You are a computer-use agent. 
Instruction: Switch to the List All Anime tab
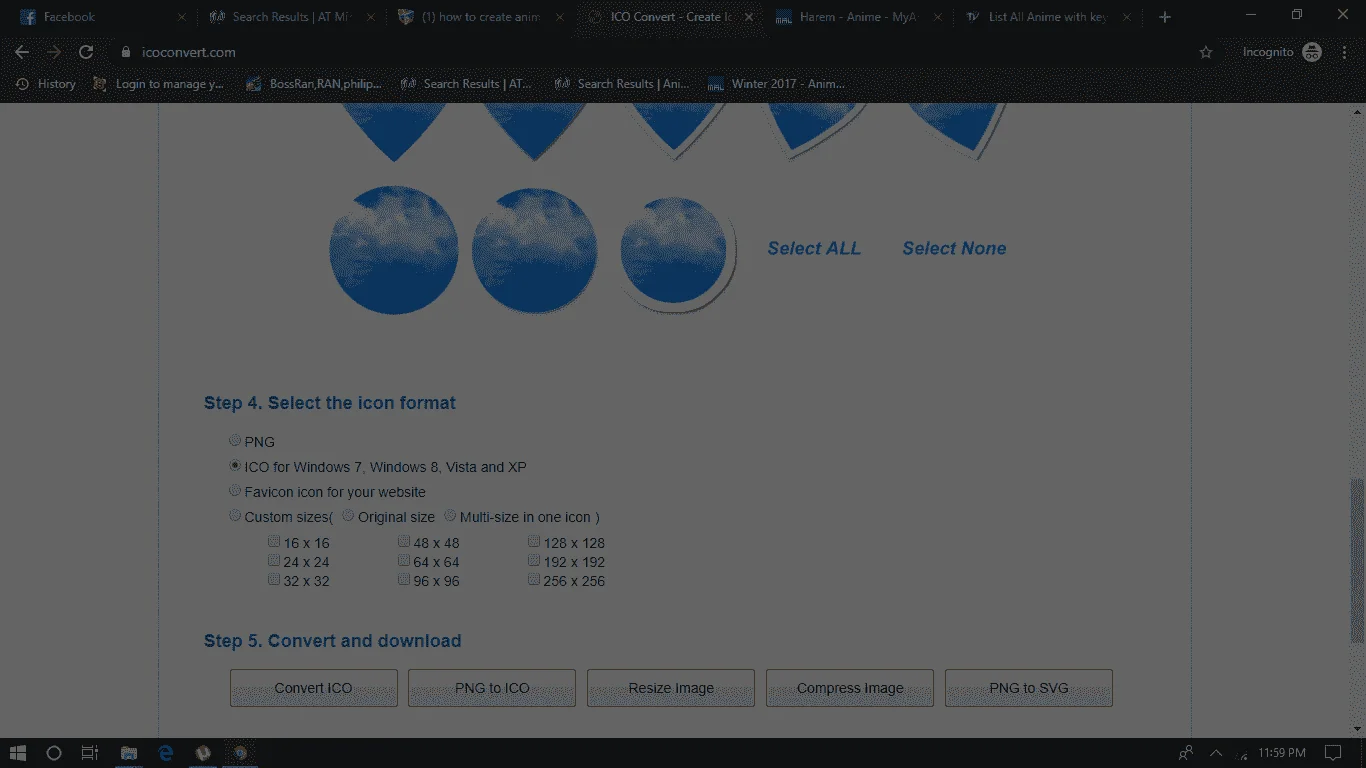(1047, 17)
